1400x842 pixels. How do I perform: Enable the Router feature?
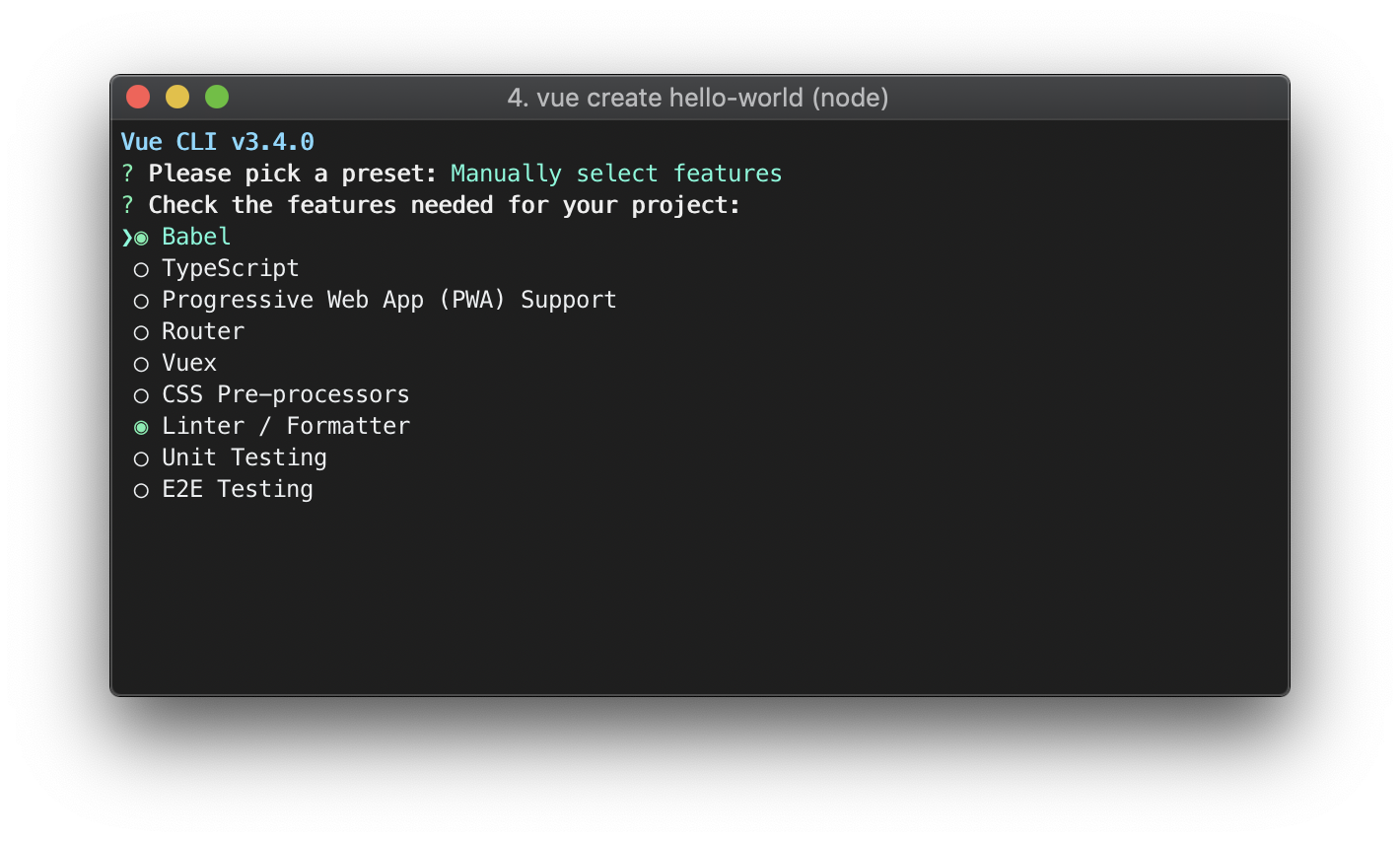coord(140,331)
